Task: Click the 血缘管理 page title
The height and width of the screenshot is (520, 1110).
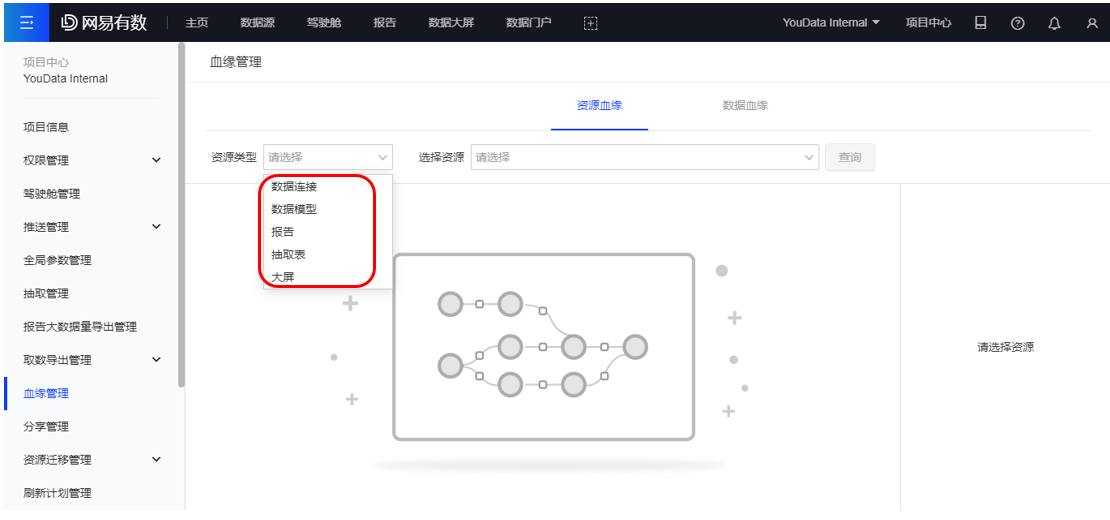Action: [x=236, y=62]
